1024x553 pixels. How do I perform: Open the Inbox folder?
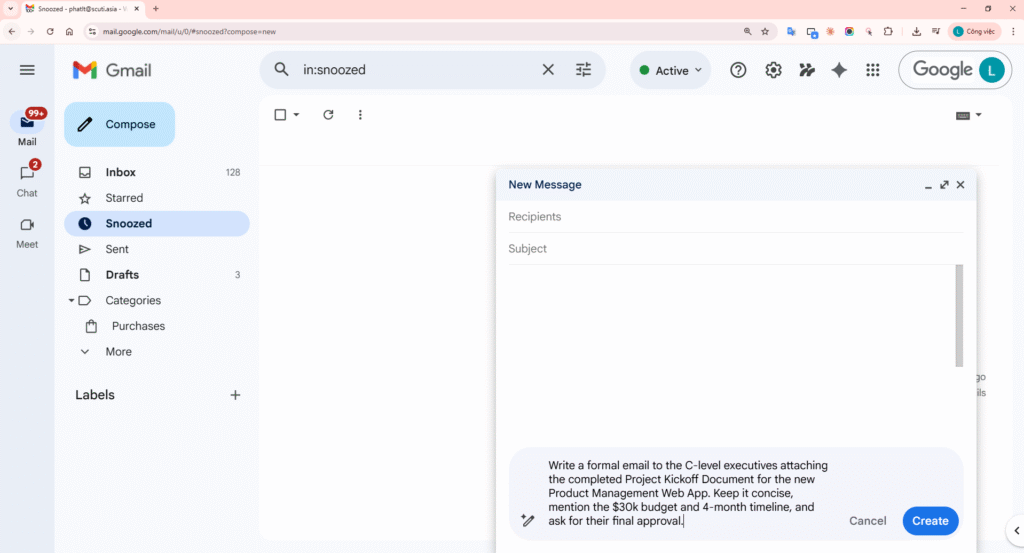tap(121, 173)
